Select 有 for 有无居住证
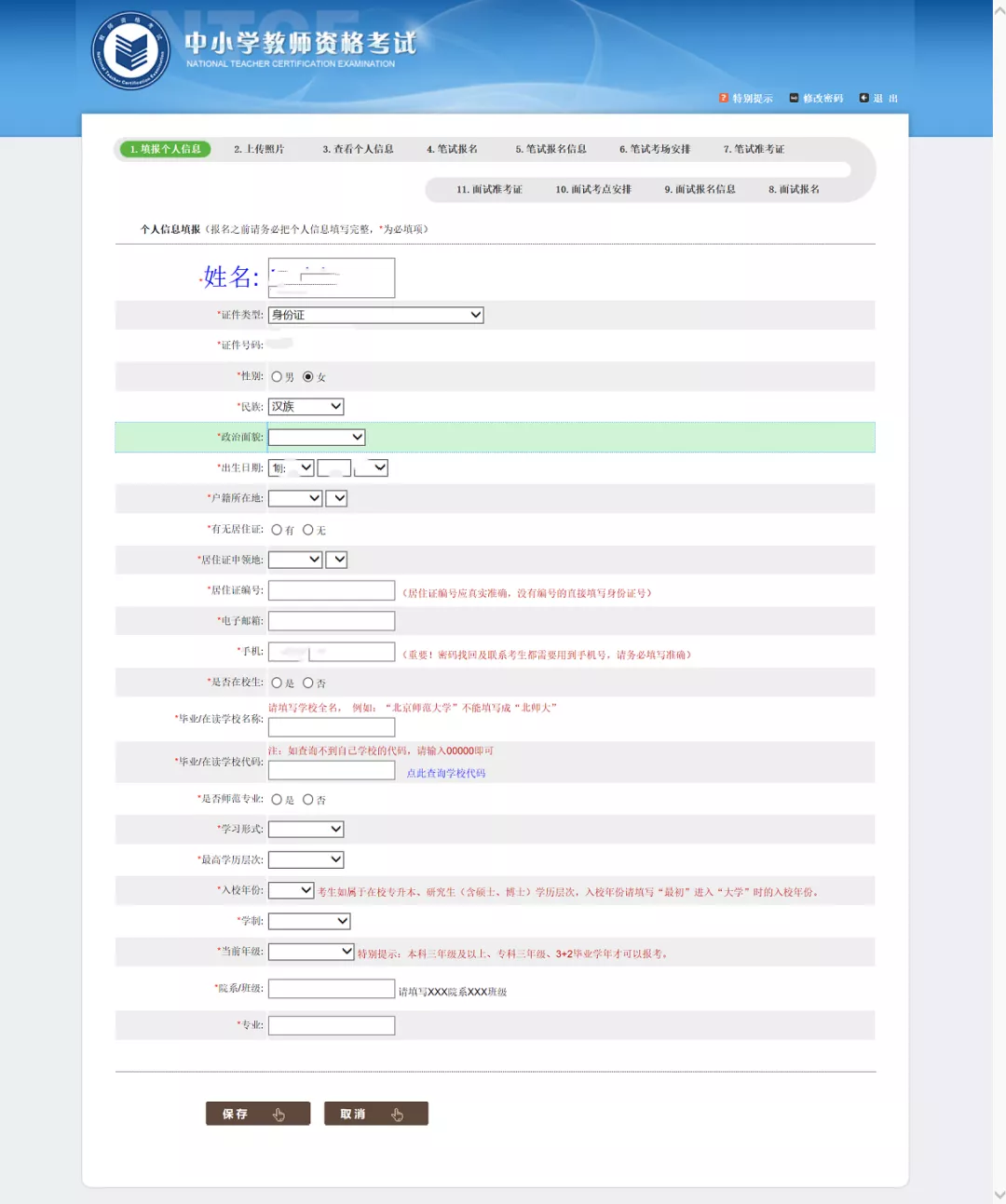 (x=277, y=530)
